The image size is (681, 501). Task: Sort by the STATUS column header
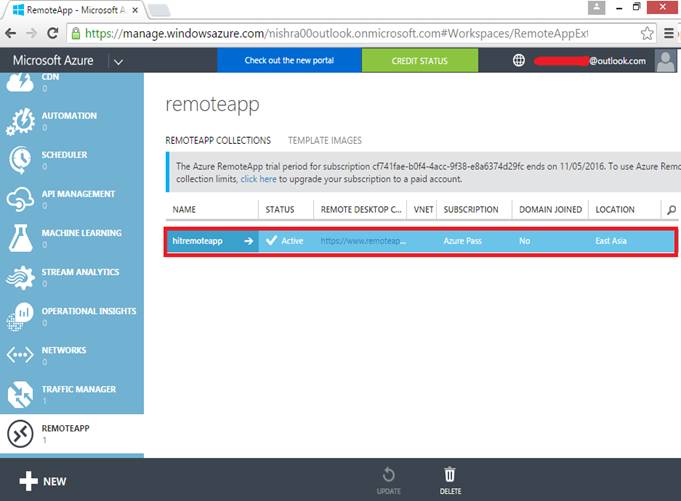click(280, 210)
